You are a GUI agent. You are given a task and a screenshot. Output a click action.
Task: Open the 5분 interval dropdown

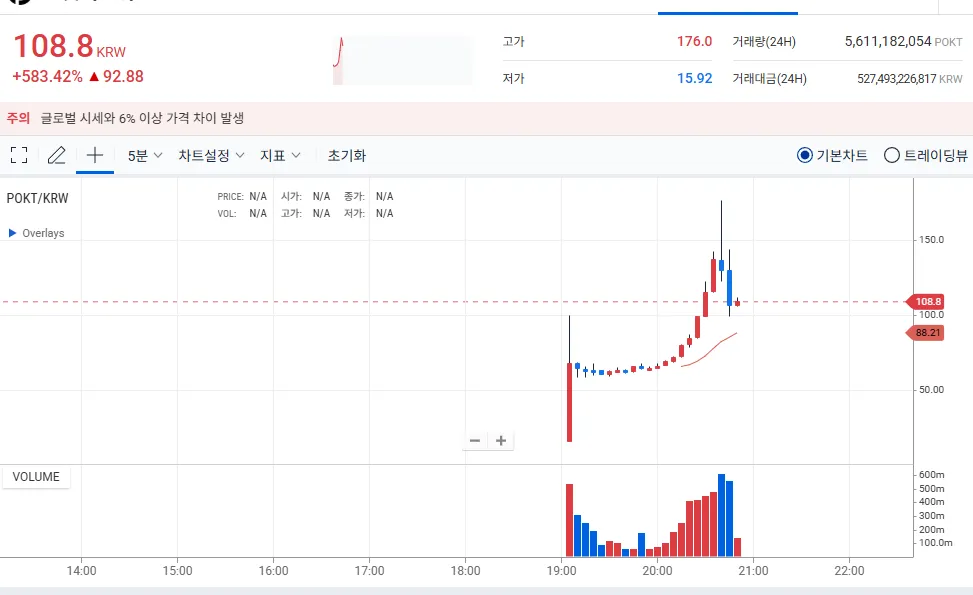(x=145, y=156)
